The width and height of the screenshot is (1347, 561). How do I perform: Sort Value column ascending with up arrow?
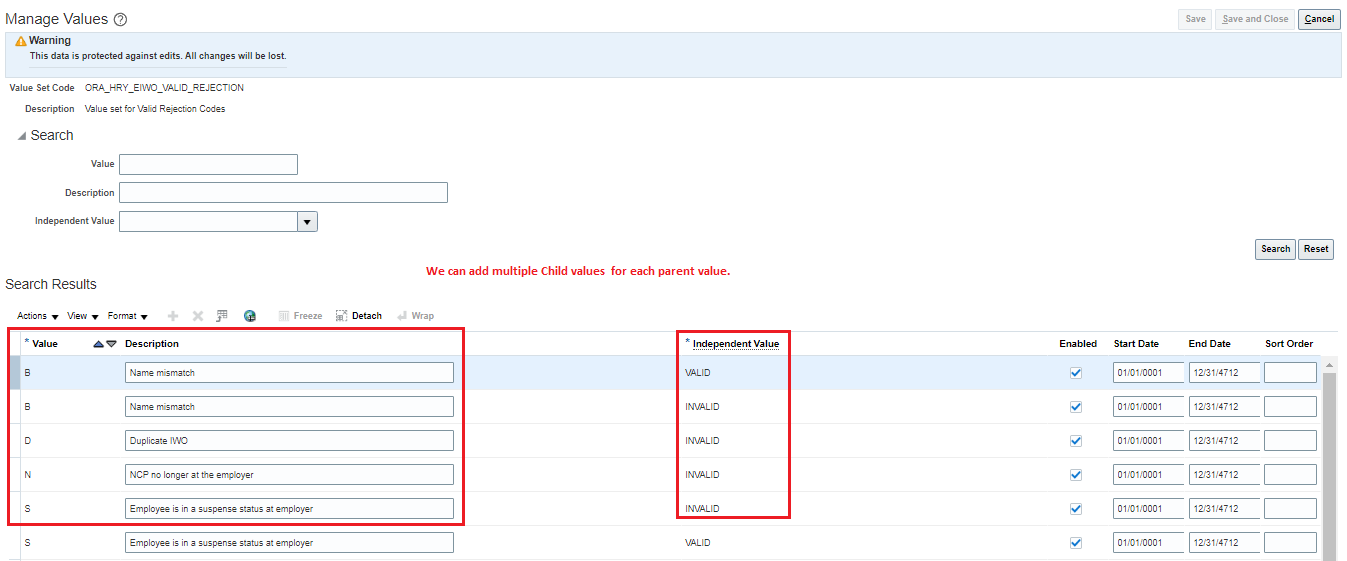(98, 344)
